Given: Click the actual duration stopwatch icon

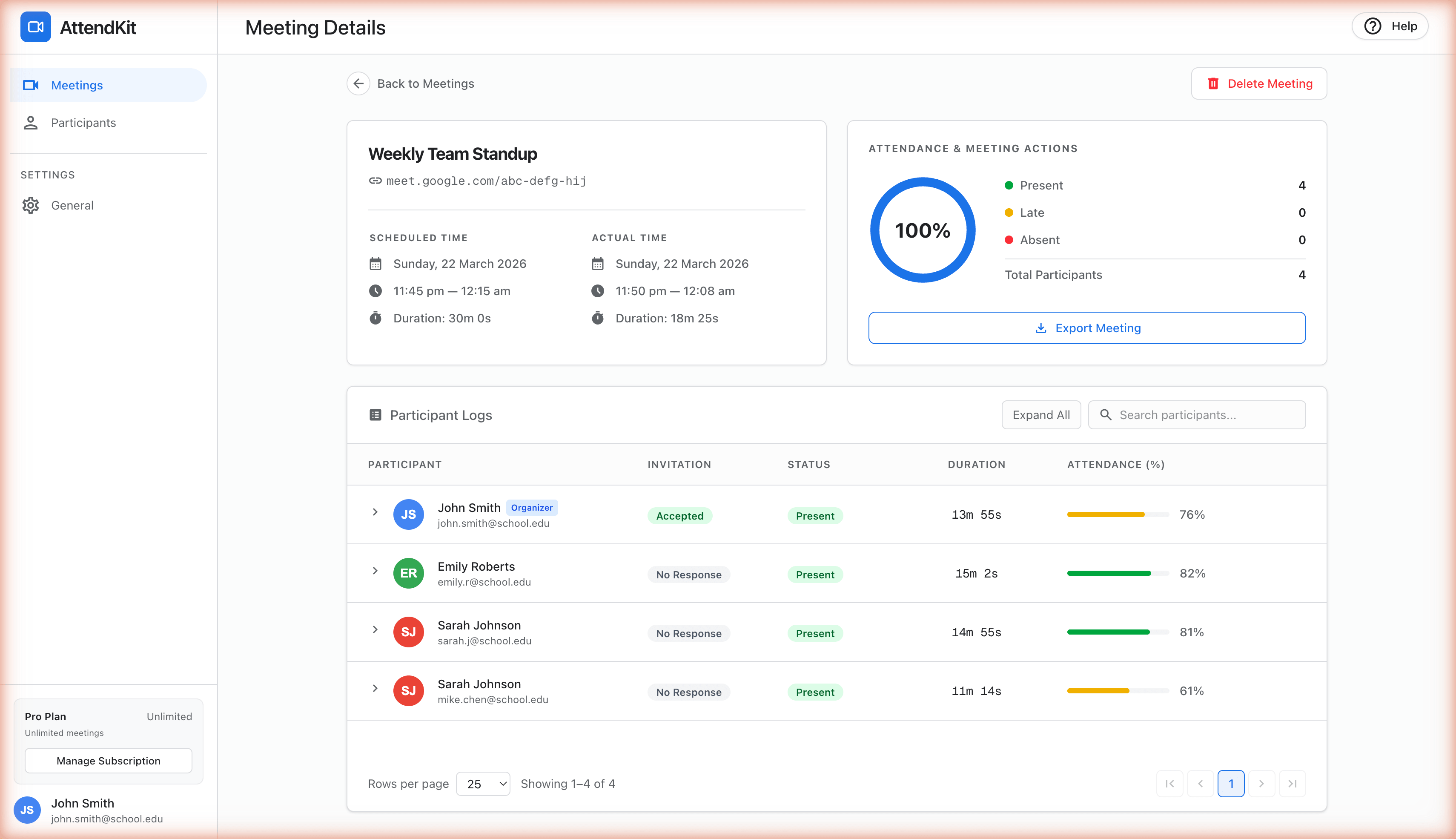Looking at the screenshot, I should coord(598,318).
